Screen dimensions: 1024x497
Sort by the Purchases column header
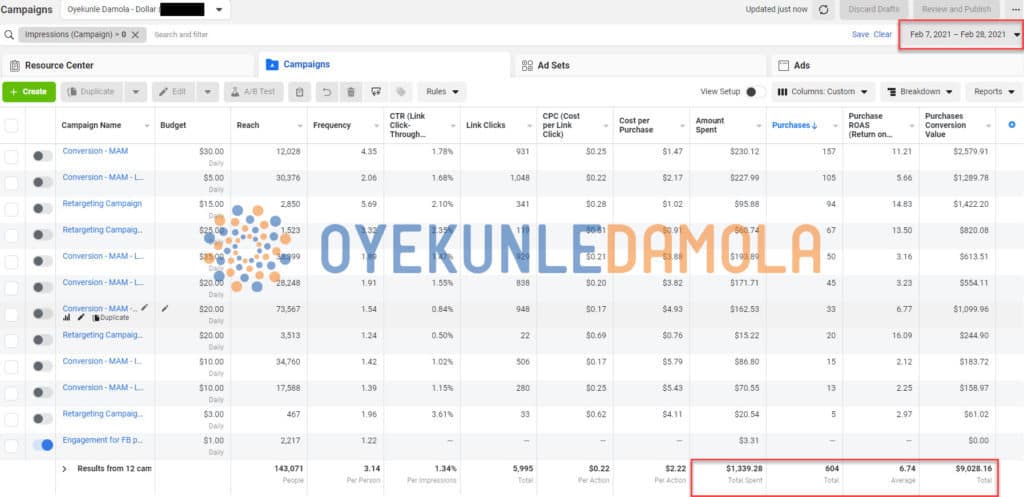(x=804, y=125)
